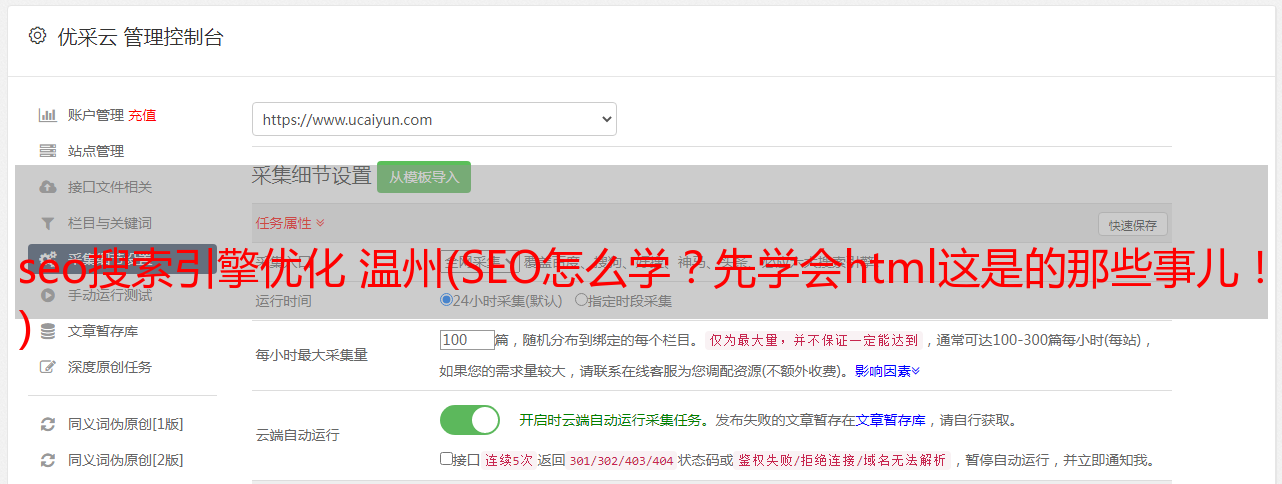
Task: Click the server icon for 站点管理
Action: [47, 151]
